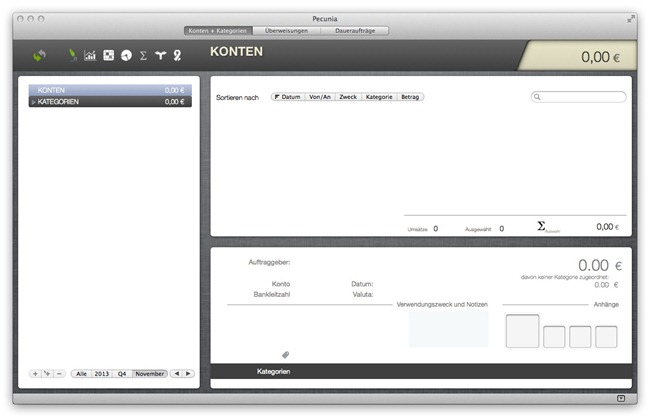Sort transactions by Datum
This screenshot has width=650, height=417.
pos(288,97)
